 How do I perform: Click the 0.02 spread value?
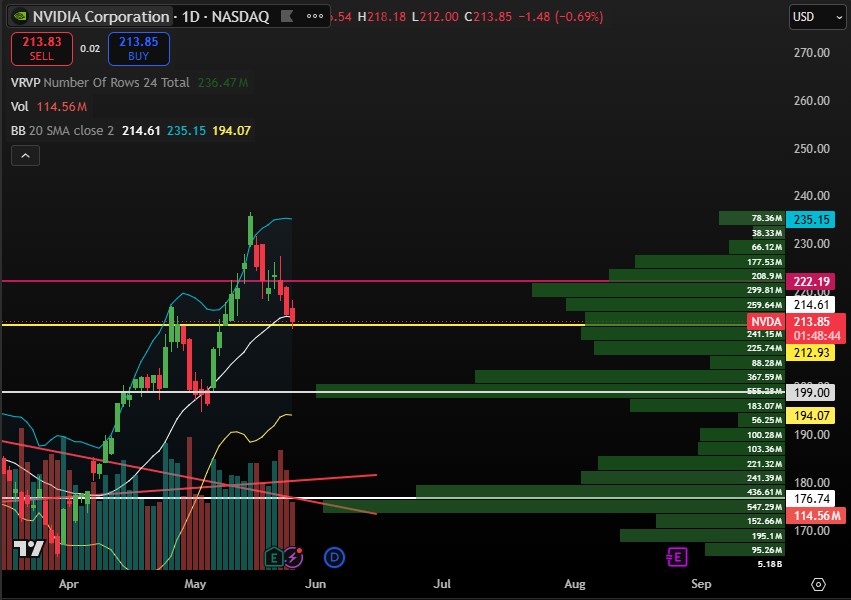90,49
